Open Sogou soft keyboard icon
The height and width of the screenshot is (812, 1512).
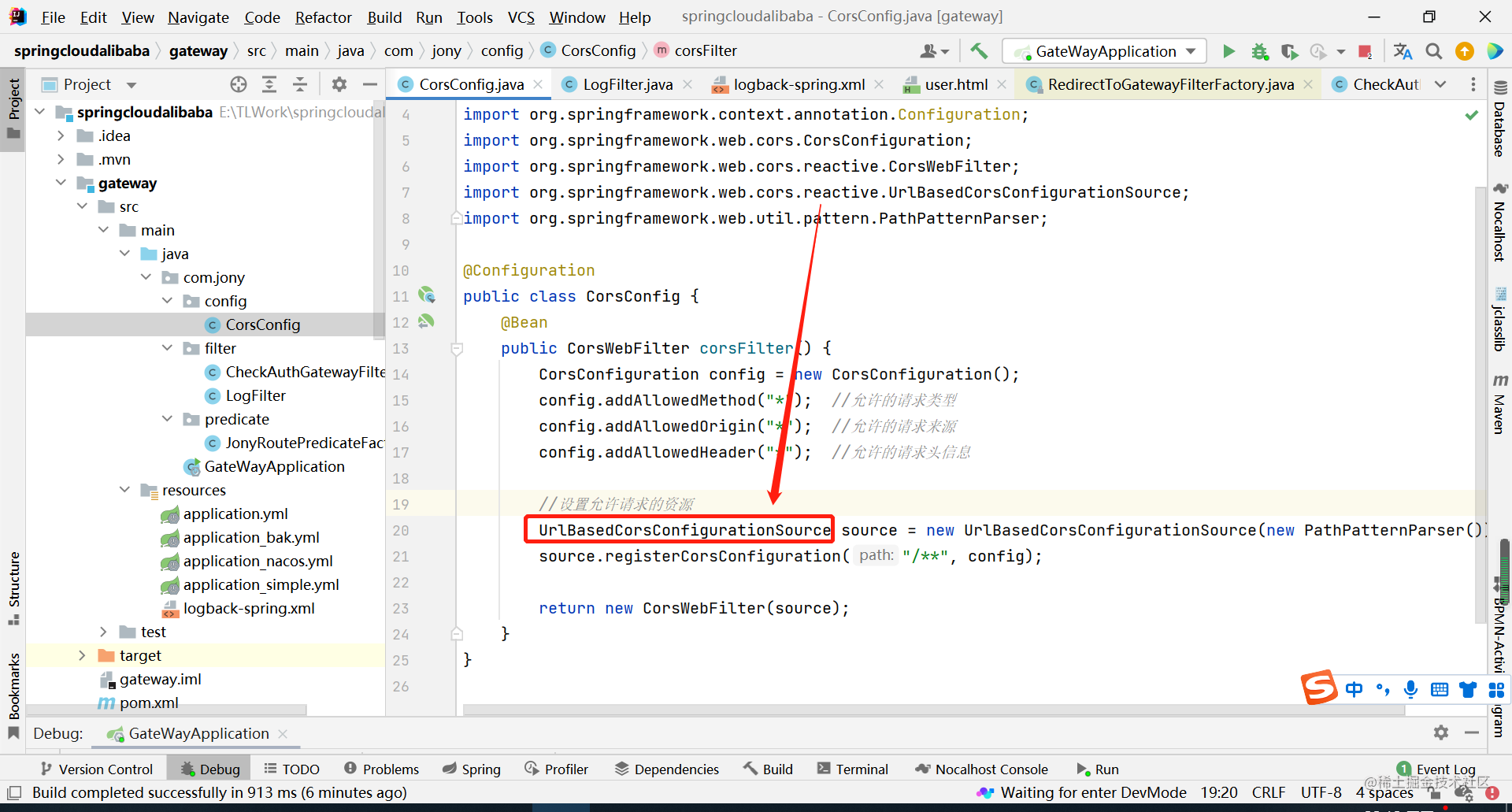(x=1440, y=690)
